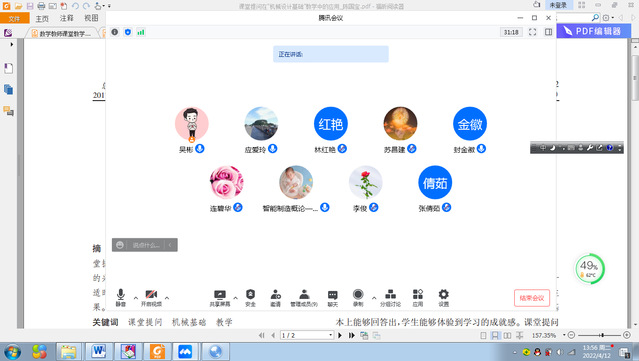Click the 说点什么 chat input field
Image resolution: width=639 pixels, height=361 pixels.
145,245
